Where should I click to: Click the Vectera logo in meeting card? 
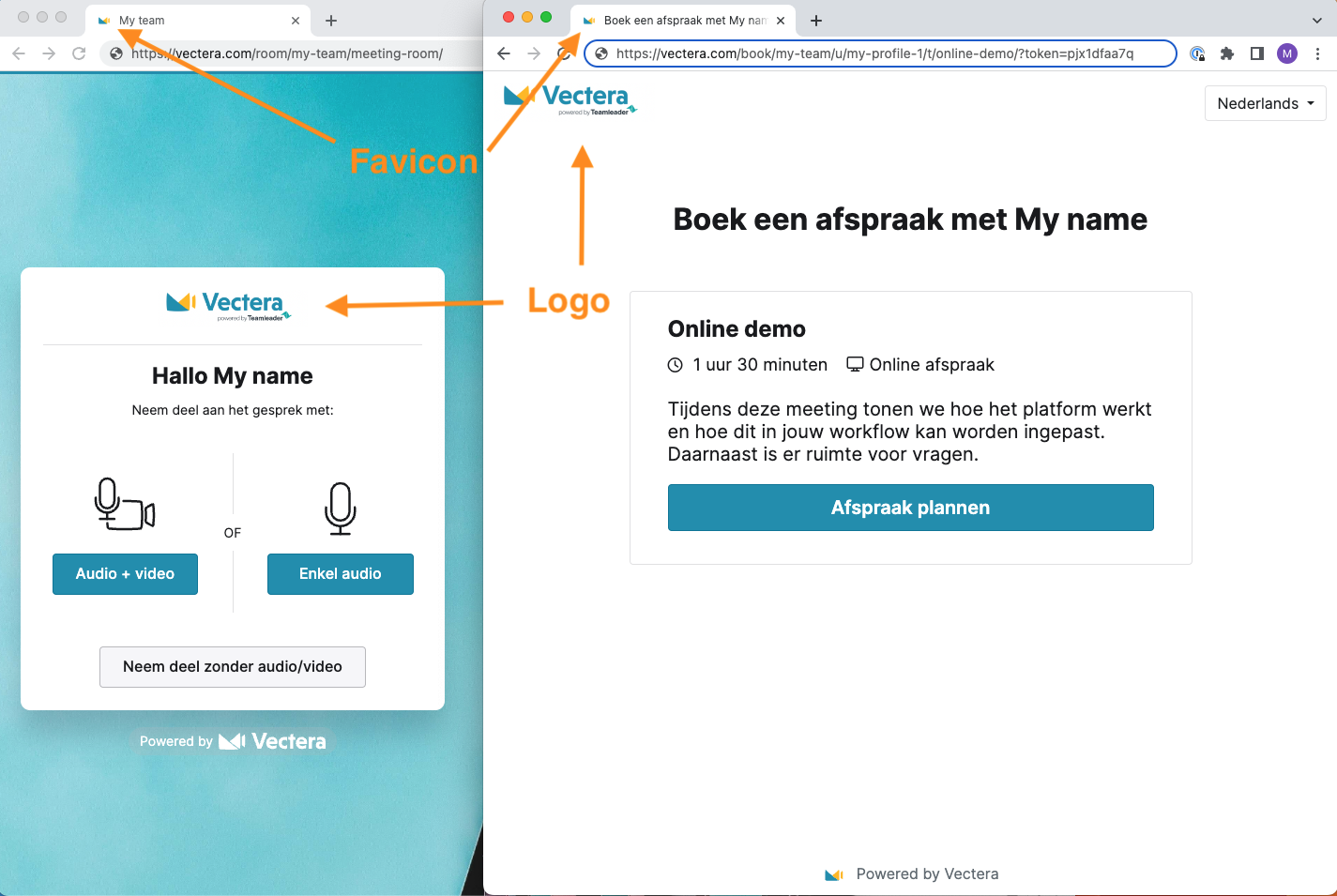[x=229, y=305]
